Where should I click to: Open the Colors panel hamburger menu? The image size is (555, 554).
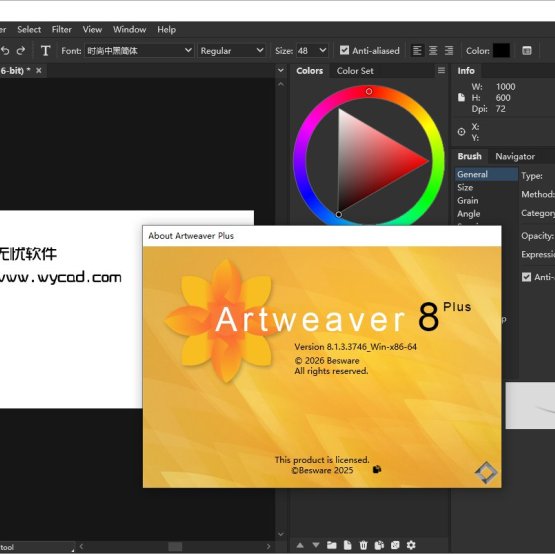pos(441,70)
